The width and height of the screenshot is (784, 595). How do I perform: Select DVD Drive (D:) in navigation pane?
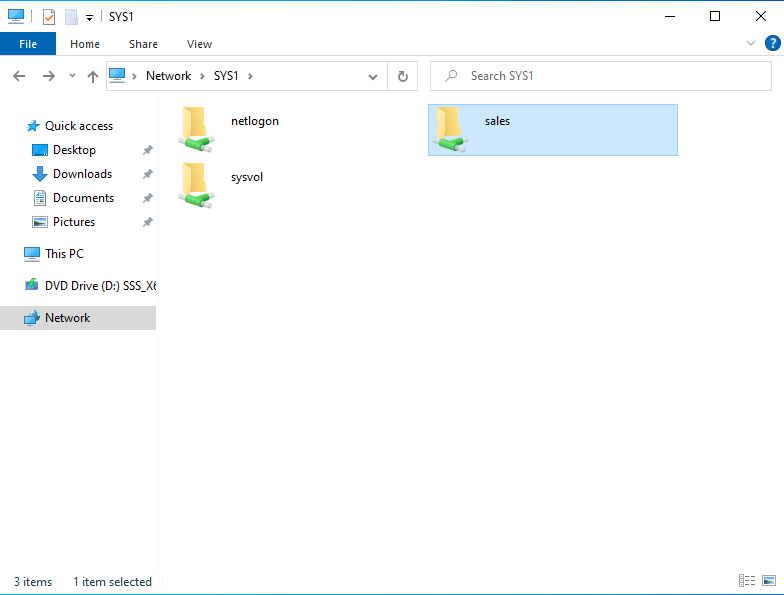coord(90,286)
